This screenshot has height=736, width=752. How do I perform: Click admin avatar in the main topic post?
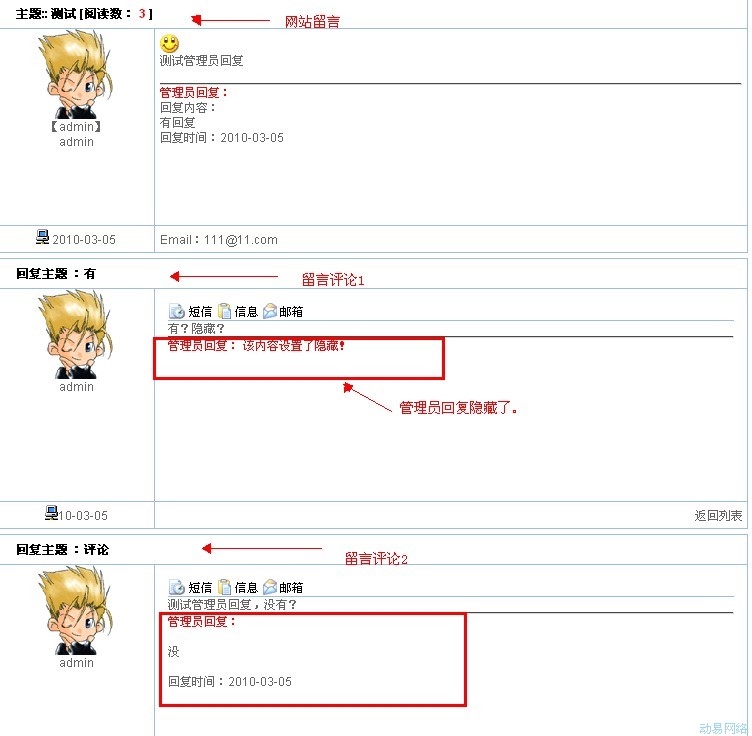[x=76, y=74]
